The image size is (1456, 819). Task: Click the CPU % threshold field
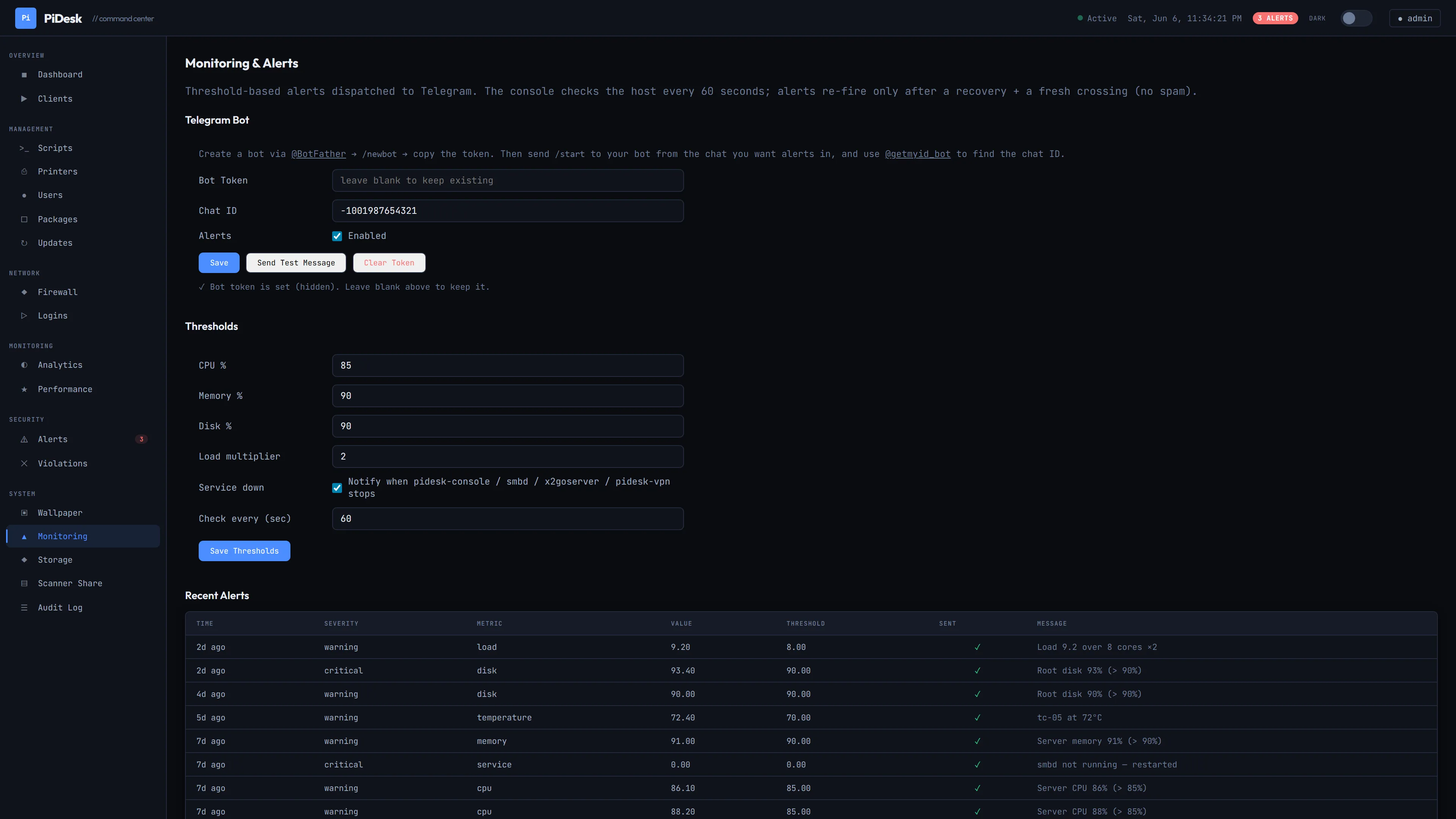point(508,366)
